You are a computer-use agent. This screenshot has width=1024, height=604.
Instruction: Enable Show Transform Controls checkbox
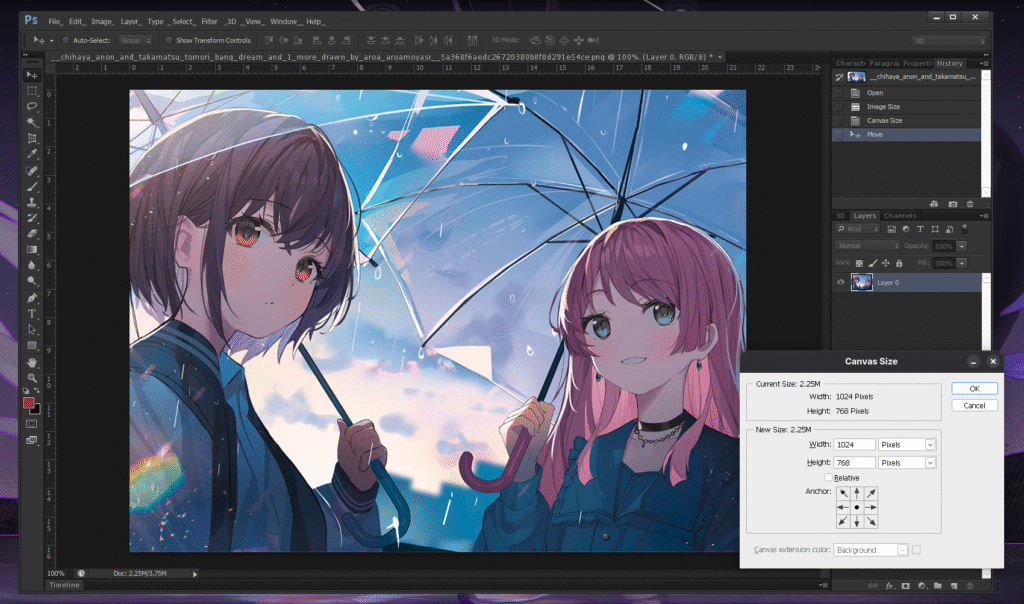pyautogui.click(x=168, y=40)
